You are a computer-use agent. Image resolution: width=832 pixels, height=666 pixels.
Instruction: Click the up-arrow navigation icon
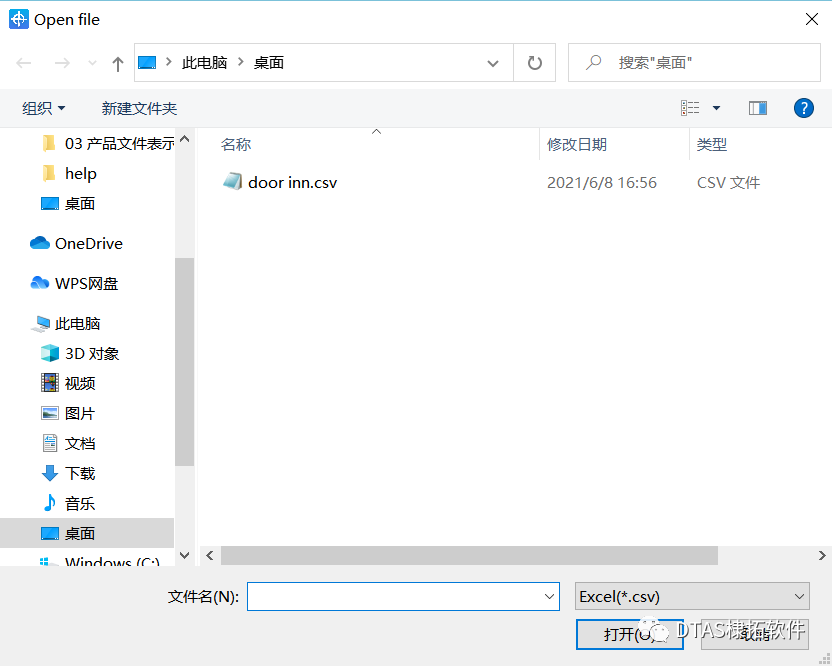[x=117, y=62]
